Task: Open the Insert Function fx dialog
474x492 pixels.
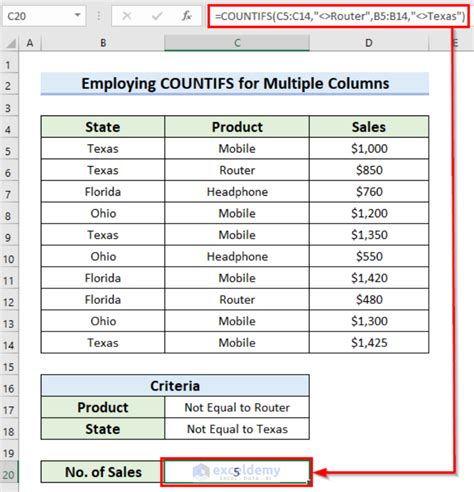Action: click(x=187, y=16)
